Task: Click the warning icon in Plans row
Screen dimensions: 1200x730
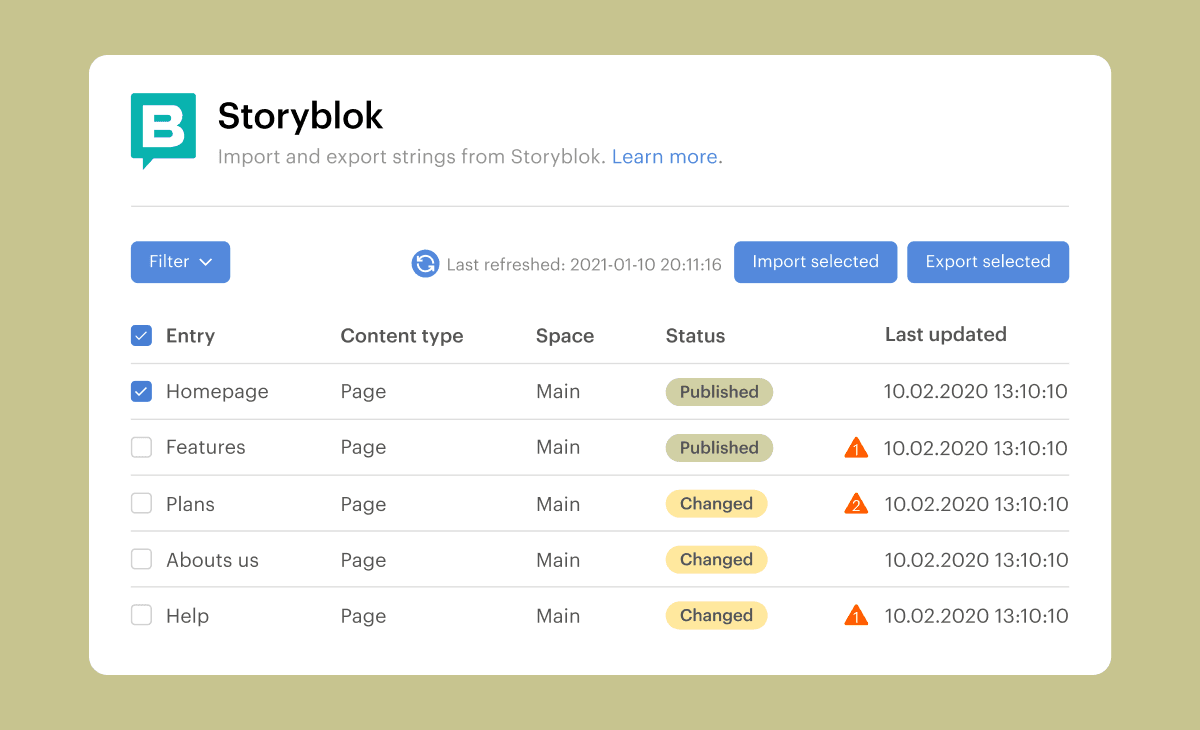Action: [x=856, y=504]
